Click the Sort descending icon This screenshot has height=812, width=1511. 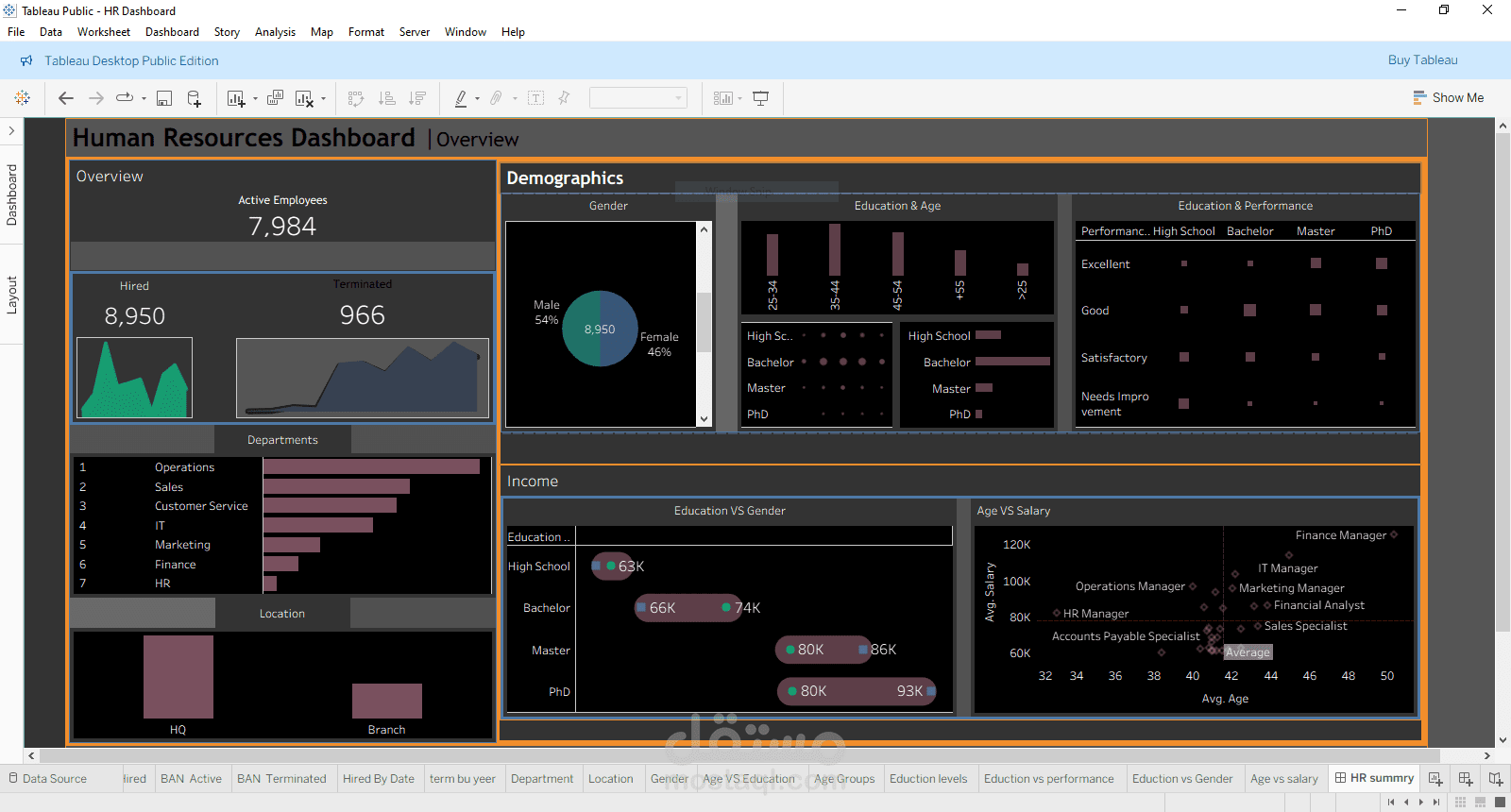[x=417, y=98]
